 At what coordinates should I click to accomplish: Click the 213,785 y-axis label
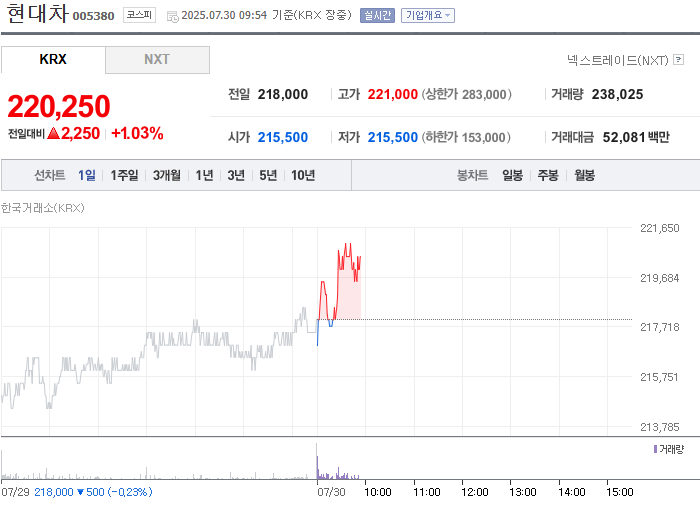pos(659,427)
